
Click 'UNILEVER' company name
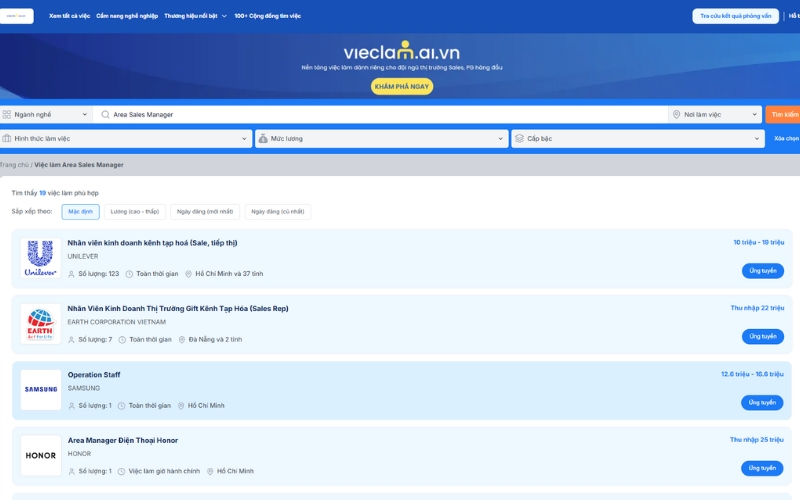[x=83, y=256]
